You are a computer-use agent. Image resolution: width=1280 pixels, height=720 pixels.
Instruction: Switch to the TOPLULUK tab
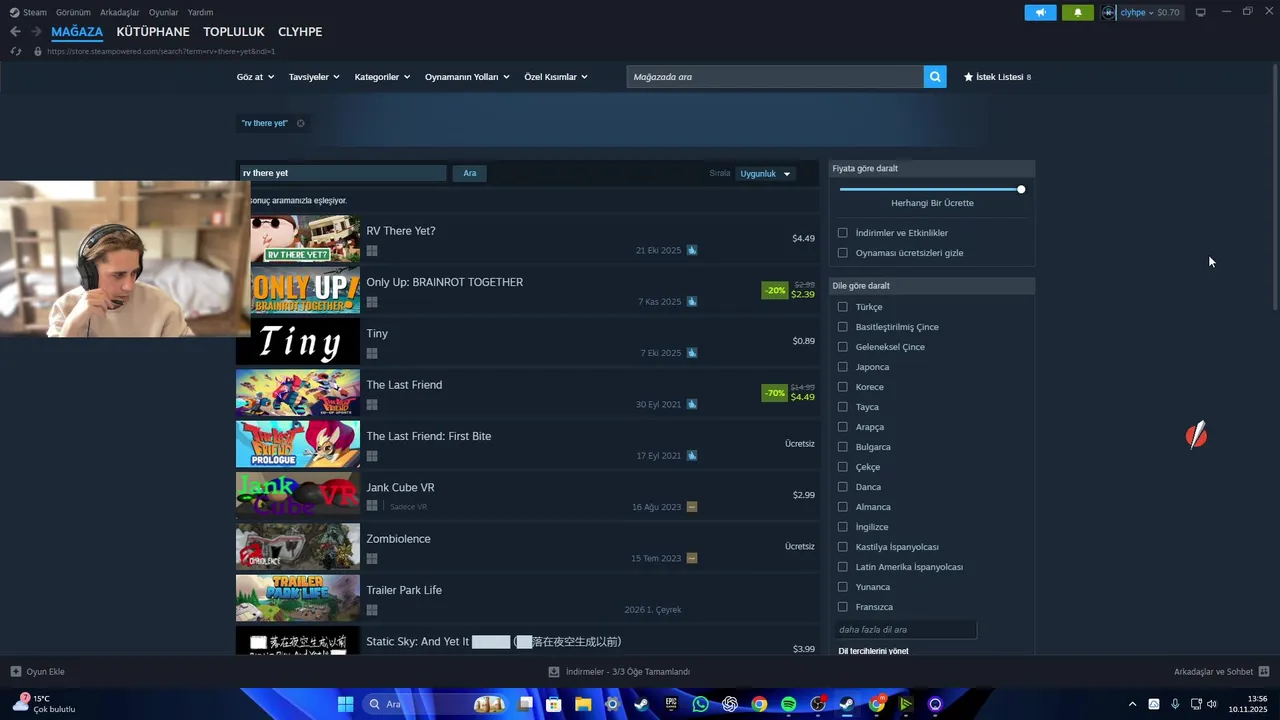[234, 32]
